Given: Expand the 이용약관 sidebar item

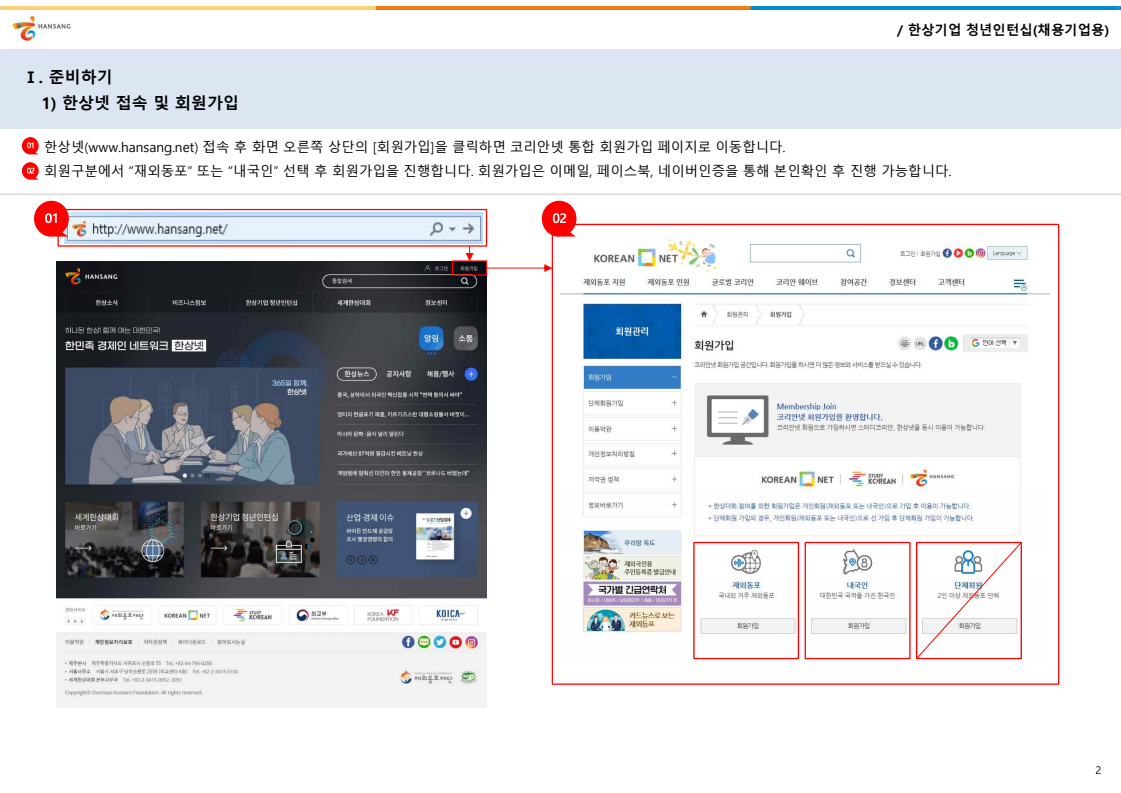Looking at the screenshot, I should [631, 428].
